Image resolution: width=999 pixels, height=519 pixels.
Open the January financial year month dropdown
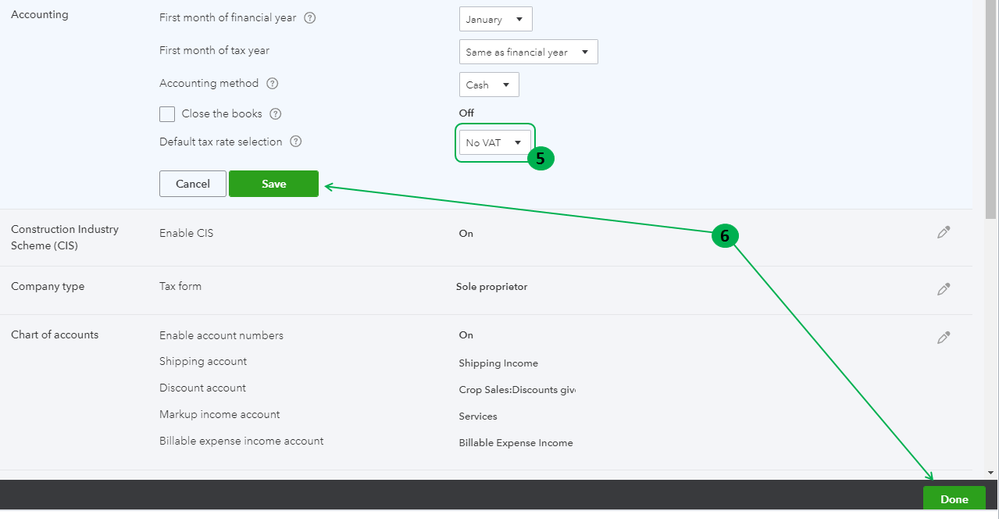(496, 19)
